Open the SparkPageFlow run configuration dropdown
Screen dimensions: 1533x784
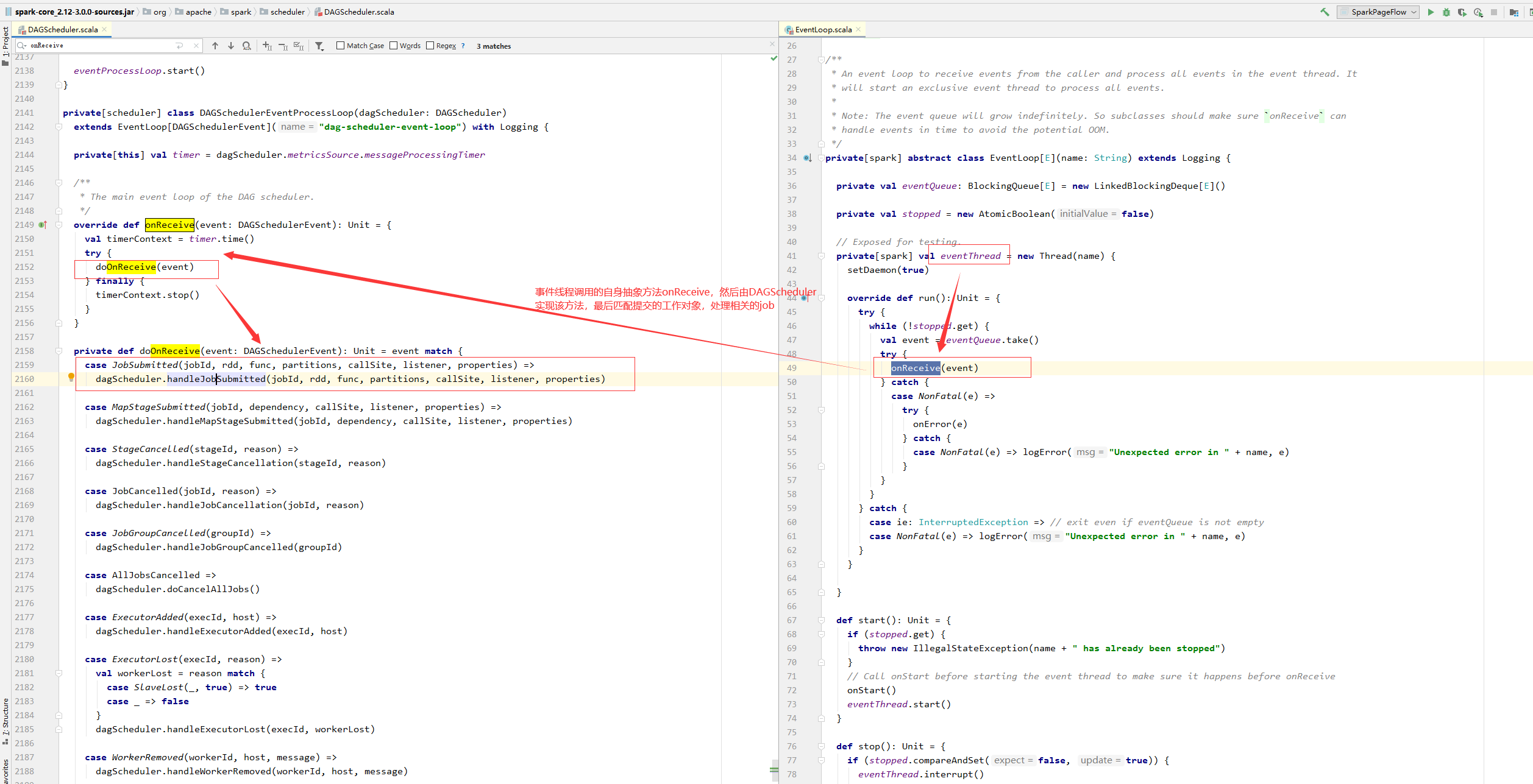click(x=1378, y=12)
